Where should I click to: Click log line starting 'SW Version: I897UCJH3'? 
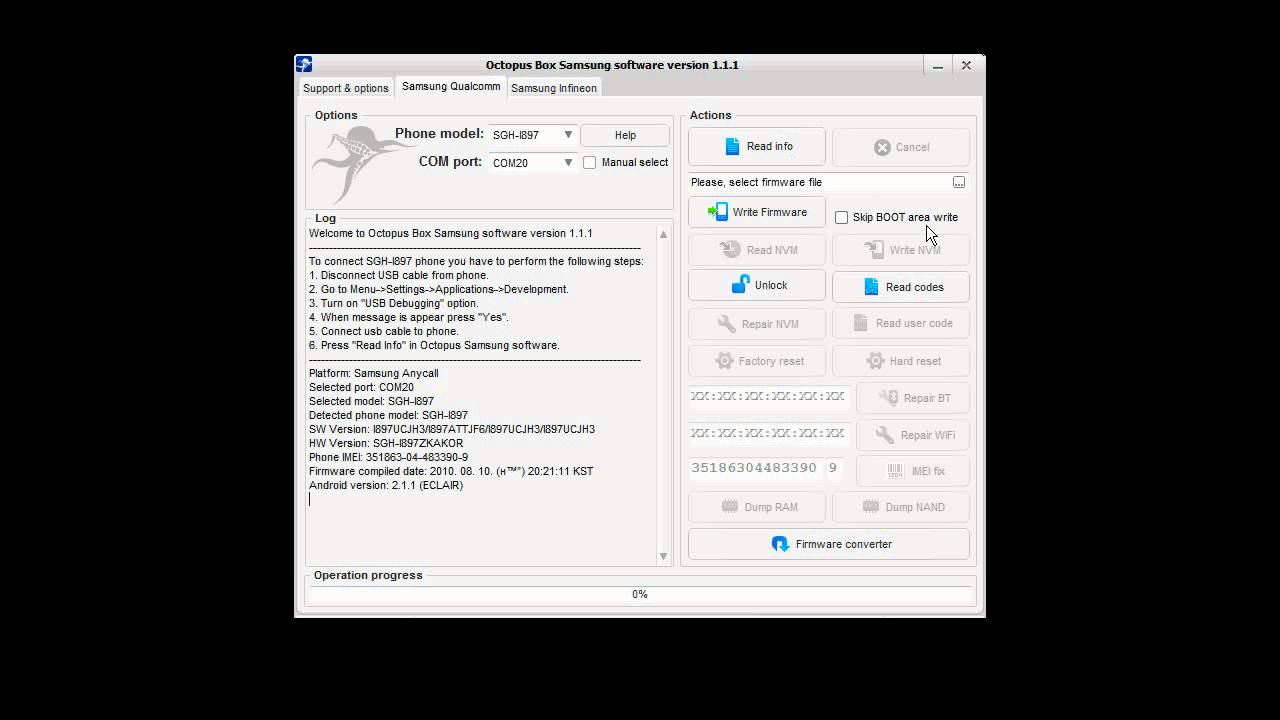tap(452, 429)
